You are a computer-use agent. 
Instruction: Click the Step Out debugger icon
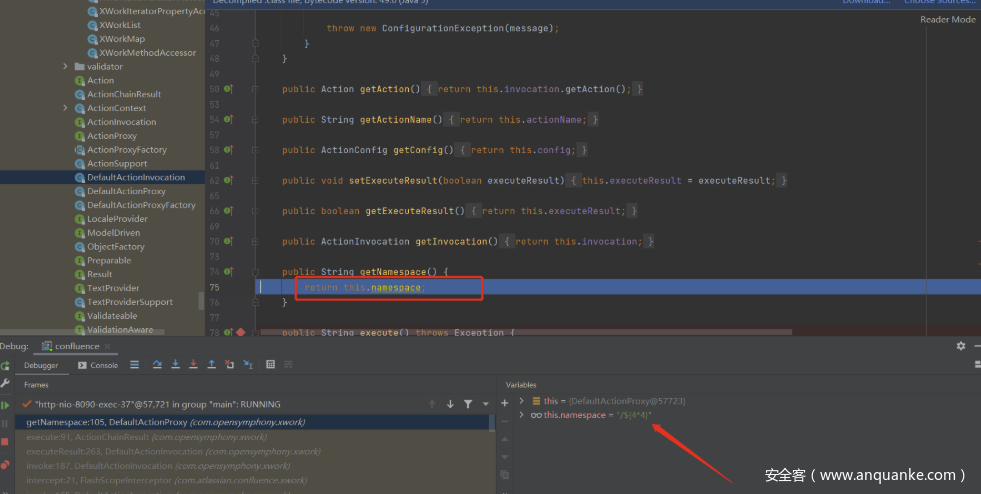click(x=211, y=365)
